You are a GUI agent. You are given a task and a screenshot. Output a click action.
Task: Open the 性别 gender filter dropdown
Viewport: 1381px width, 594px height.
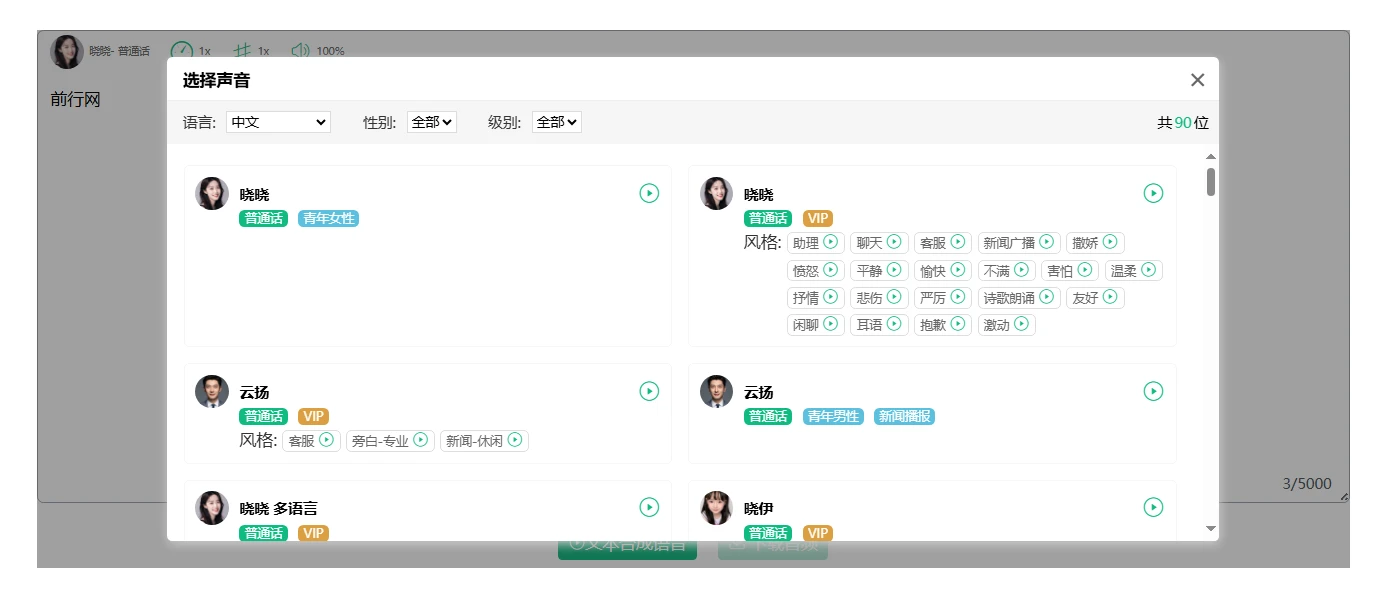click(431, 122)
